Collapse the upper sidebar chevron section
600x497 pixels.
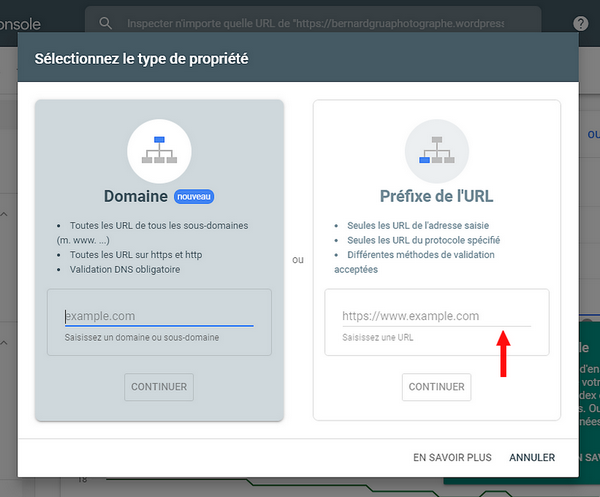click(6, 213)
